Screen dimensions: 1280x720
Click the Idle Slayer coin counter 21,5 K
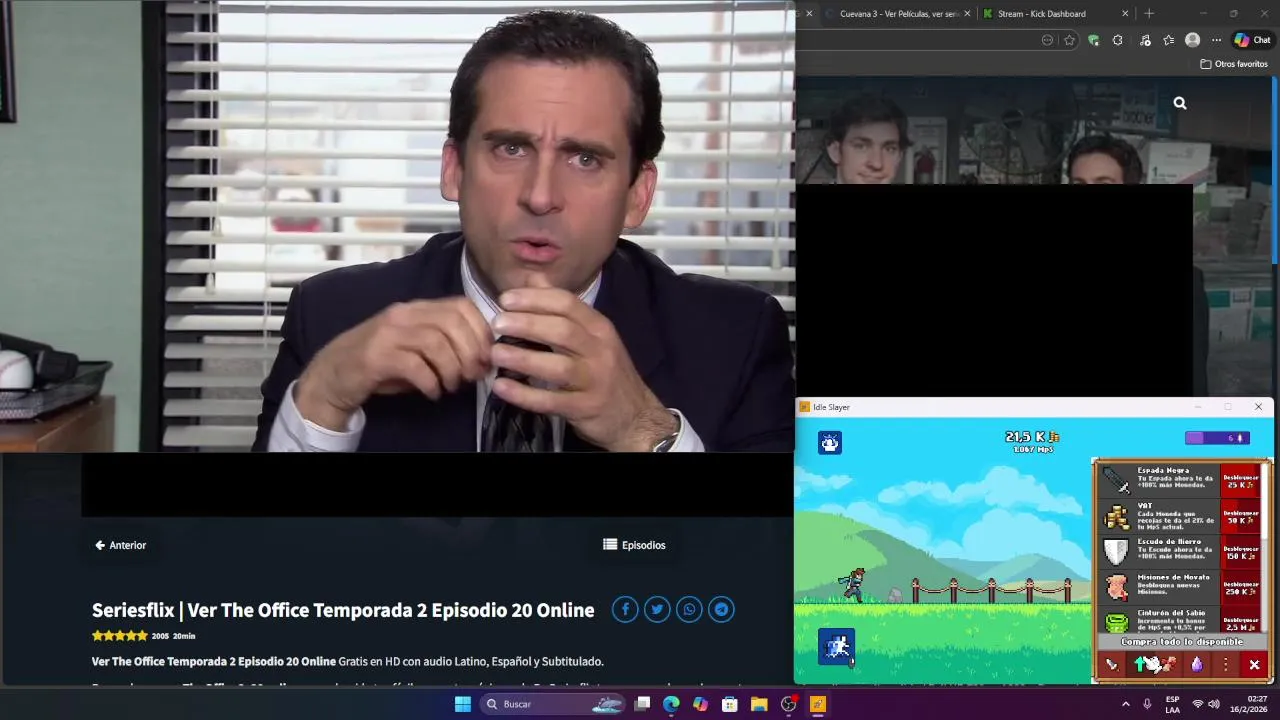click(x=1032, y=437)
